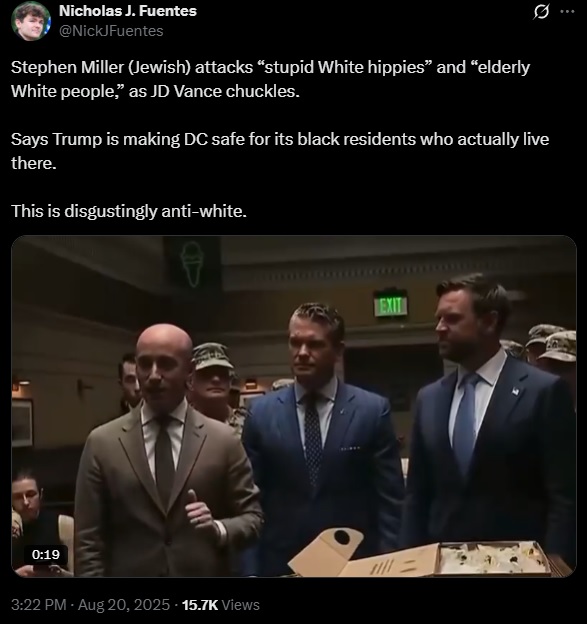Click the neon ice cream cone sign

(193, 264)
